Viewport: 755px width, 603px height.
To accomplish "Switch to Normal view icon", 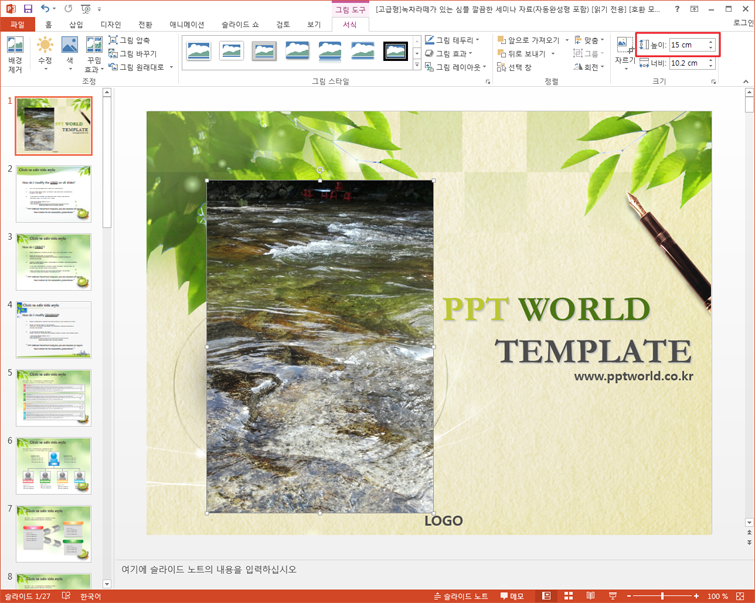I will click(x=546, y=596).
